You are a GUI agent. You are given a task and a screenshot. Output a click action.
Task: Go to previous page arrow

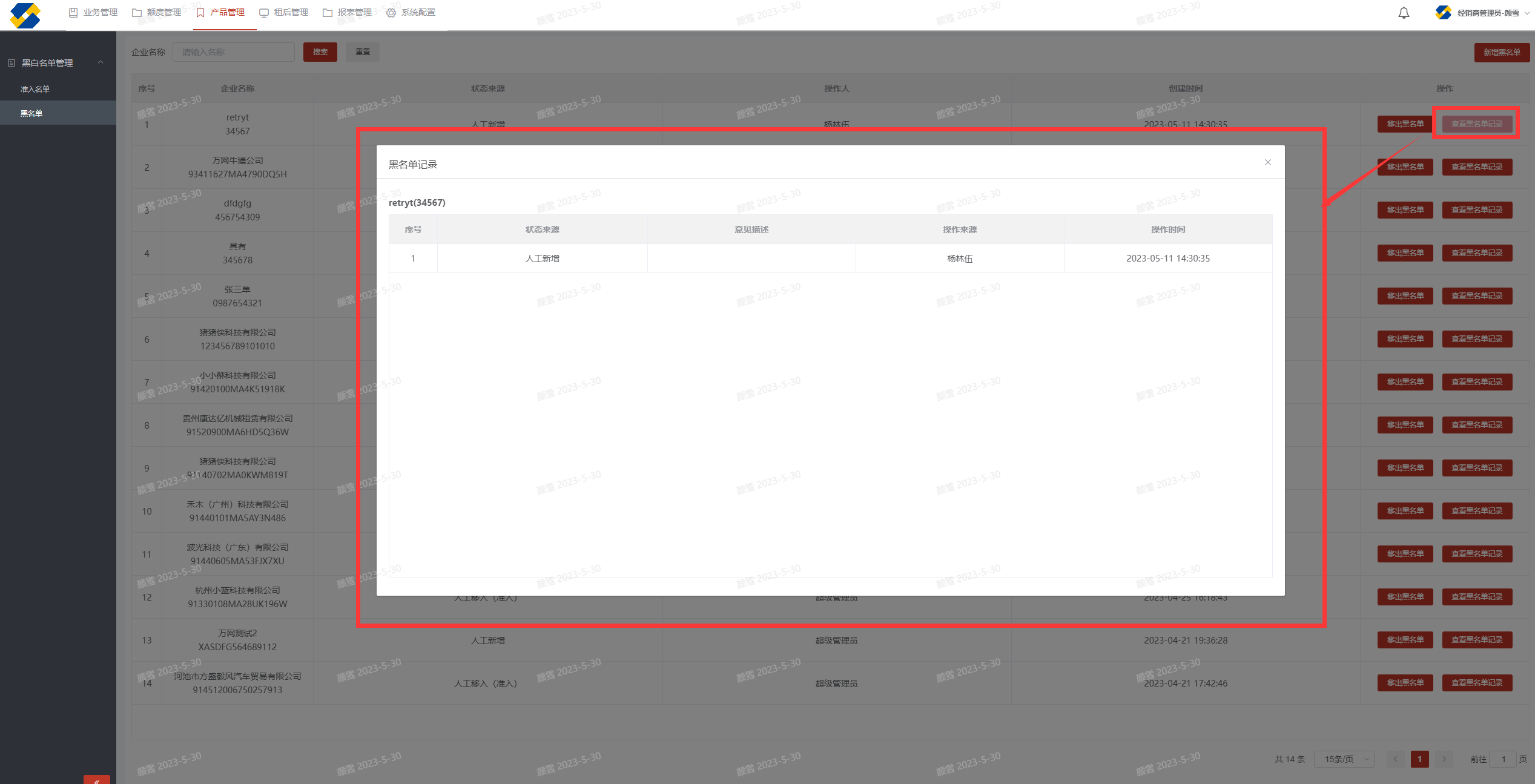(1395, 759)
